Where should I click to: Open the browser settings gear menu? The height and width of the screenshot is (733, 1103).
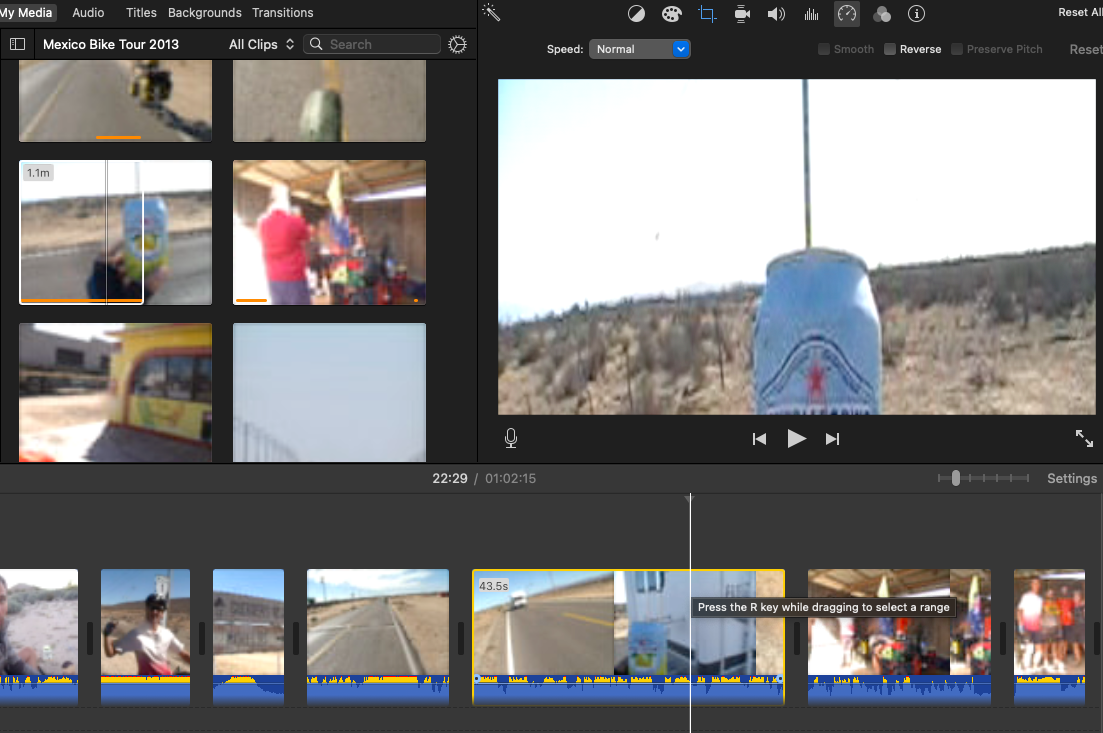click(x=458, y=44)
